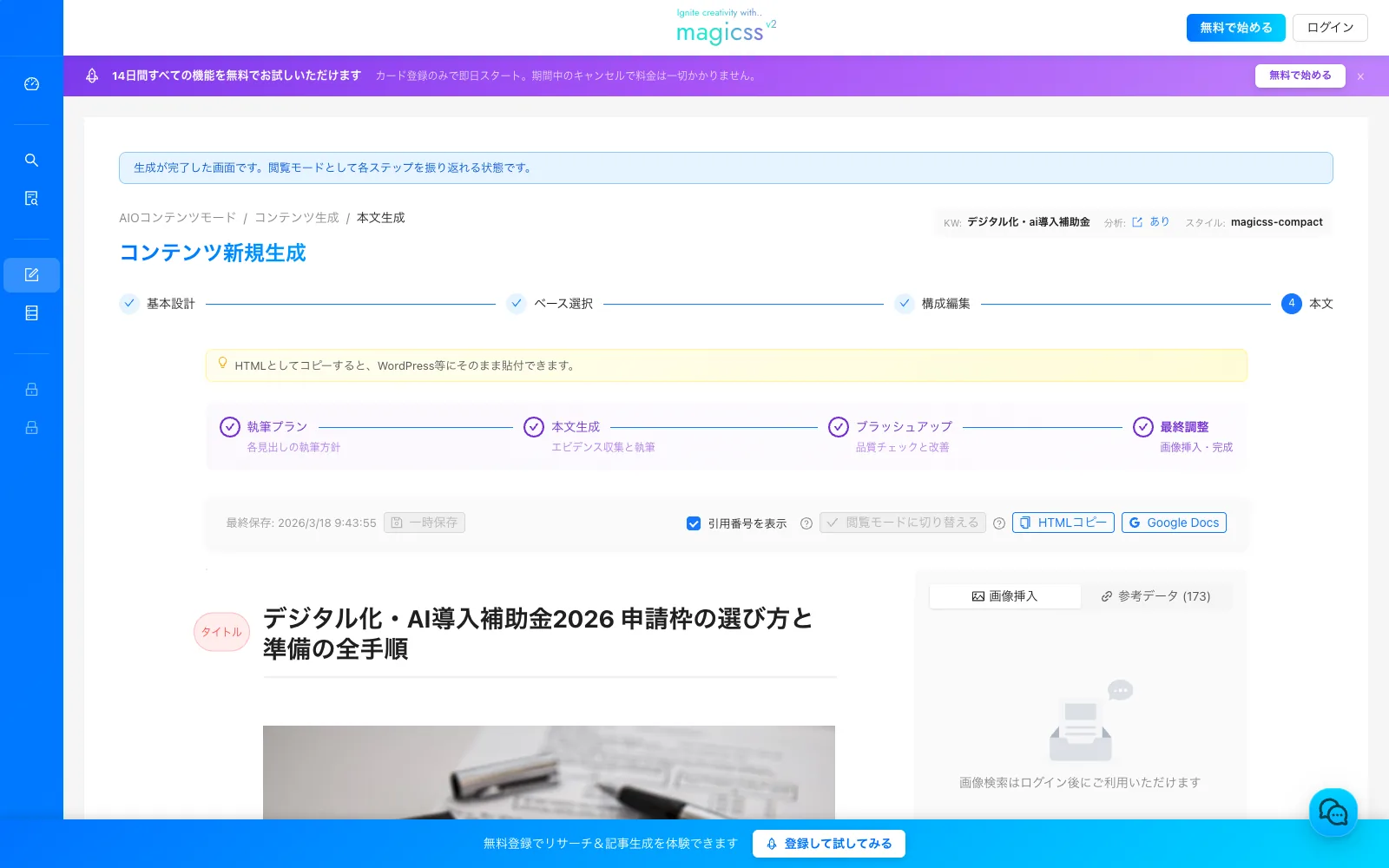Click the article header image of pen
1389x868 pixels.
549,773
